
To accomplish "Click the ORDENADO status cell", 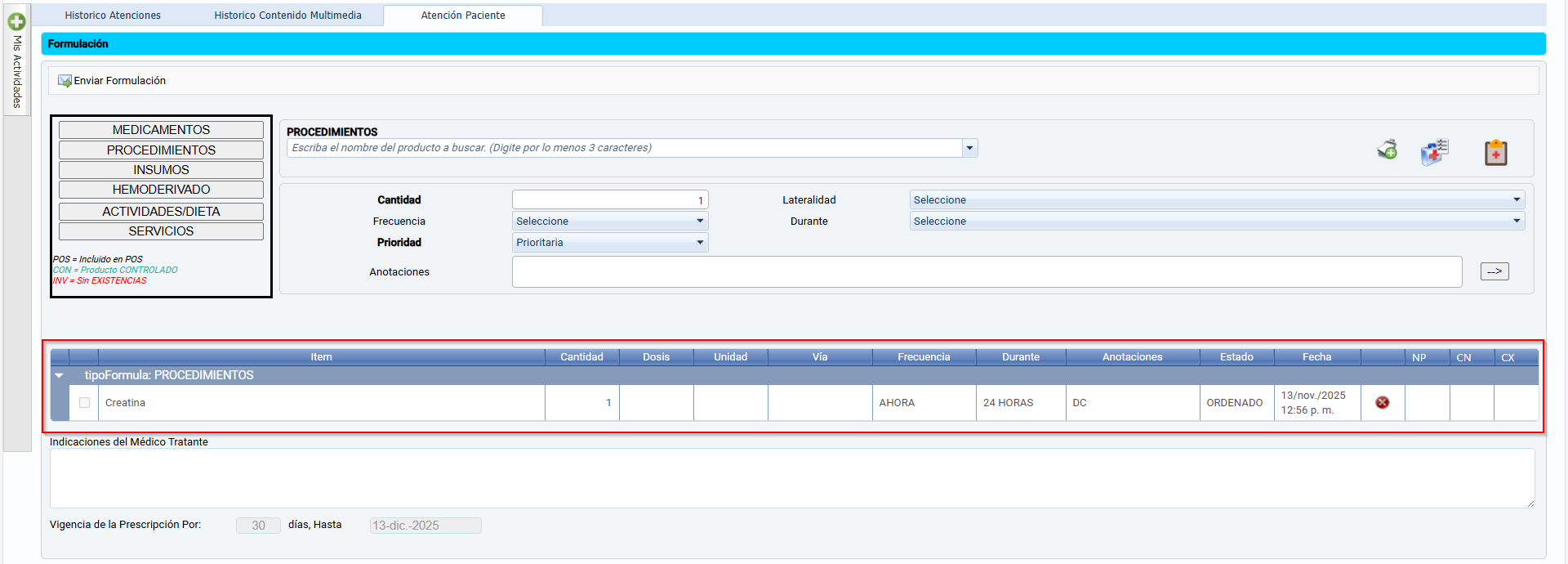I will tap(1236, 403).
